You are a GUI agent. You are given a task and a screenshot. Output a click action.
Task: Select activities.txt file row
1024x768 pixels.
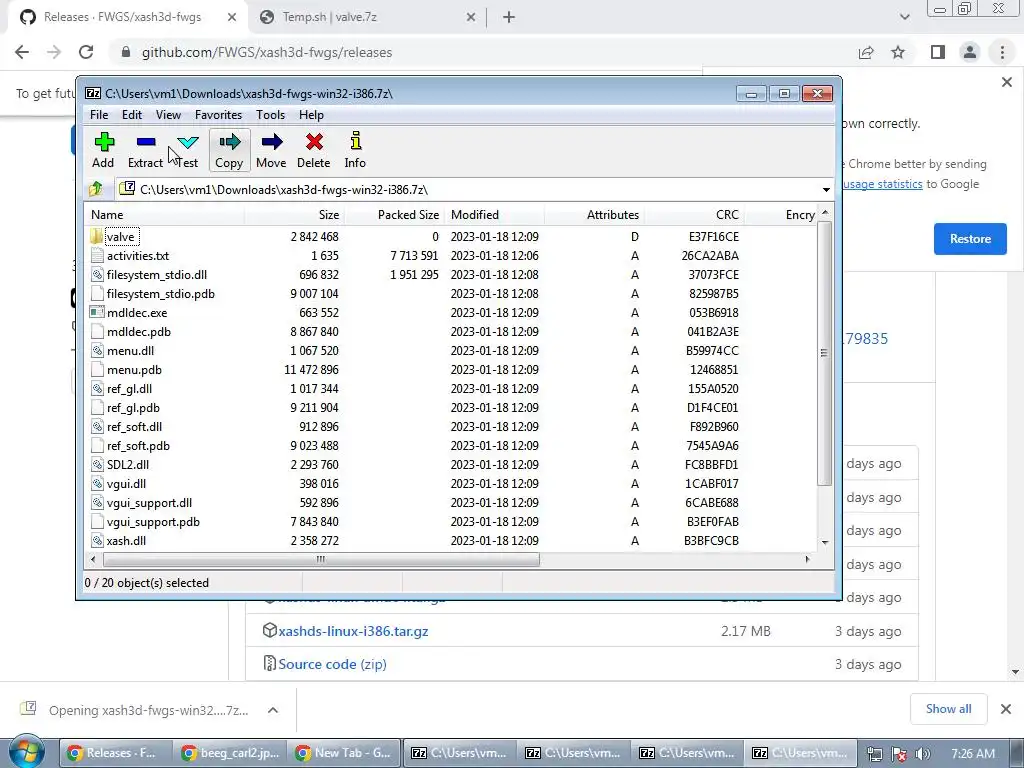[x=451, y=256]
